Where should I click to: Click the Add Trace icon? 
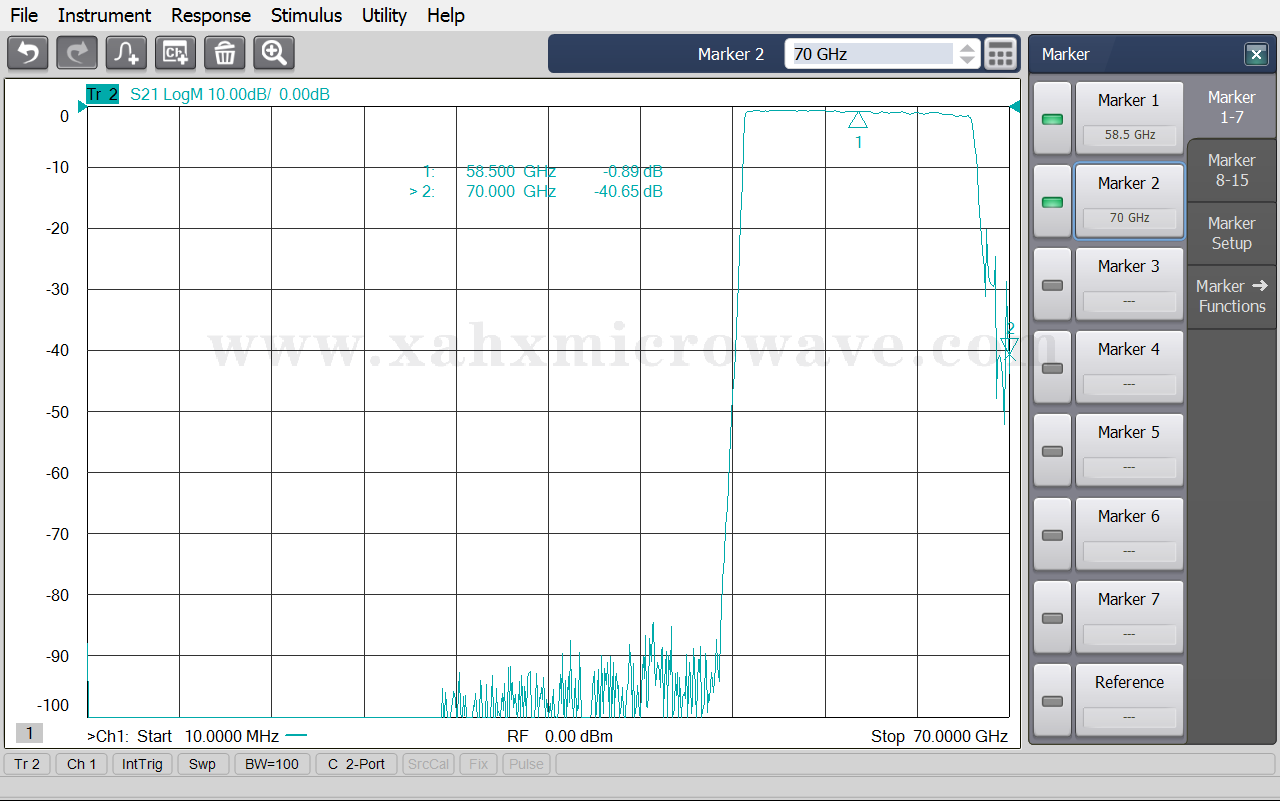(x=126, y=53)
